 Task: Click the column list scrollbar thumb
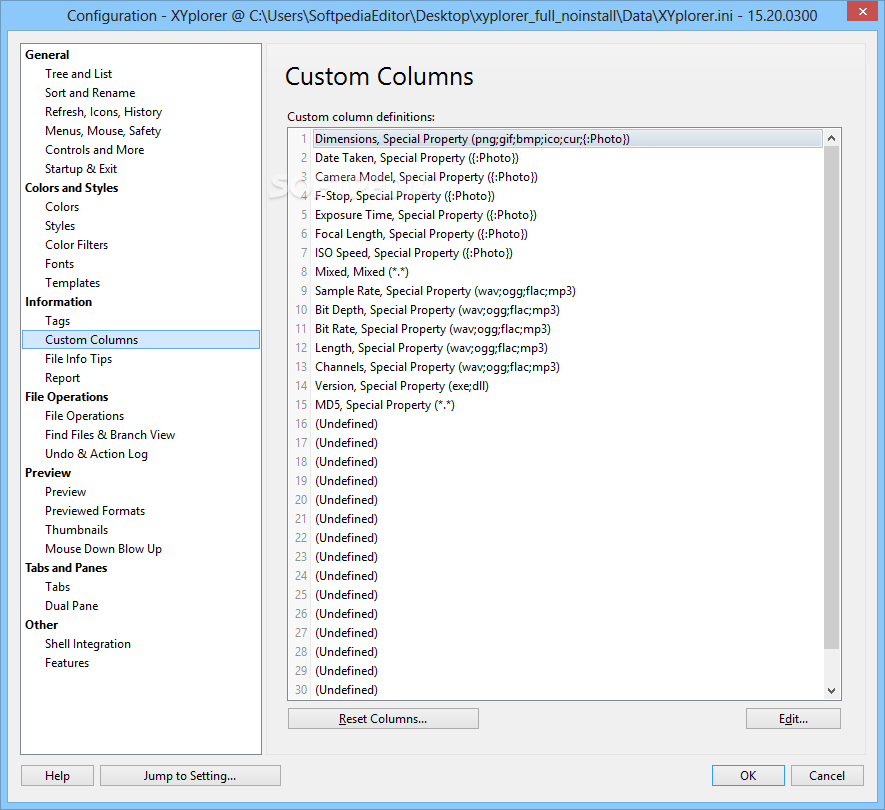coord(831,397)
